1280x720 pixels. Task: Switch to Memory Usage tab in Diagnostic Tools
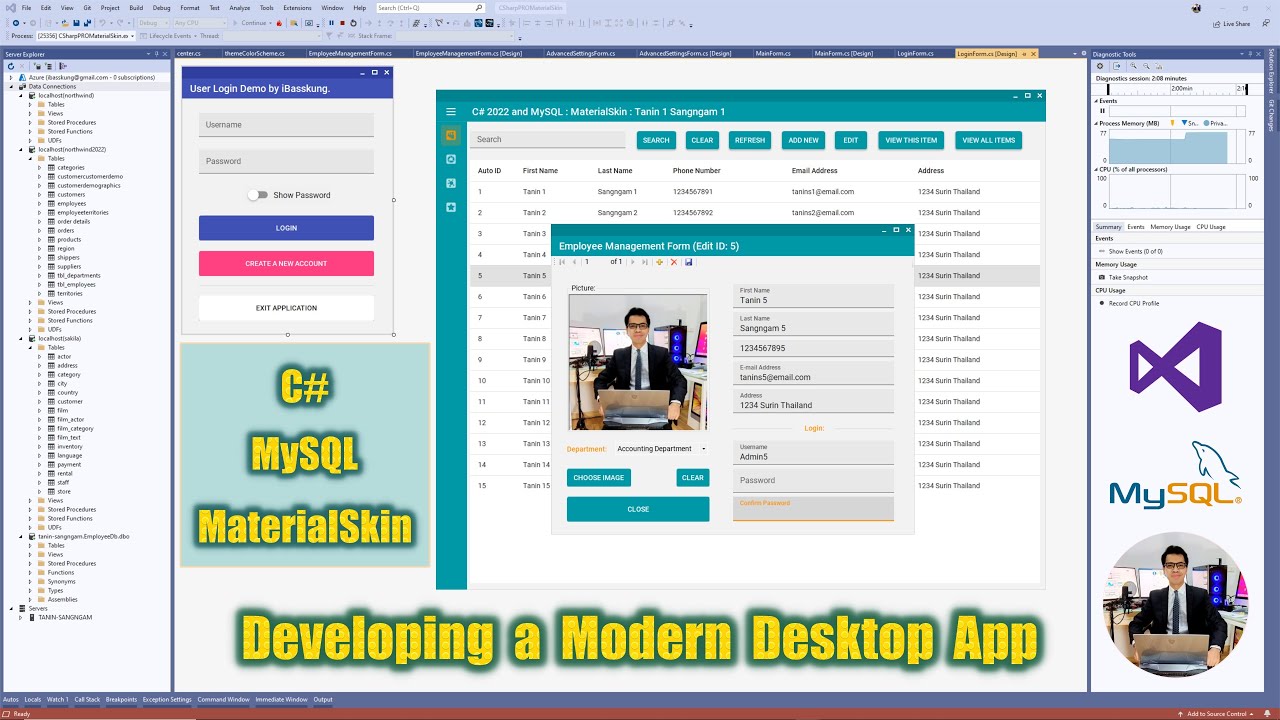(x=1170, y=227)
